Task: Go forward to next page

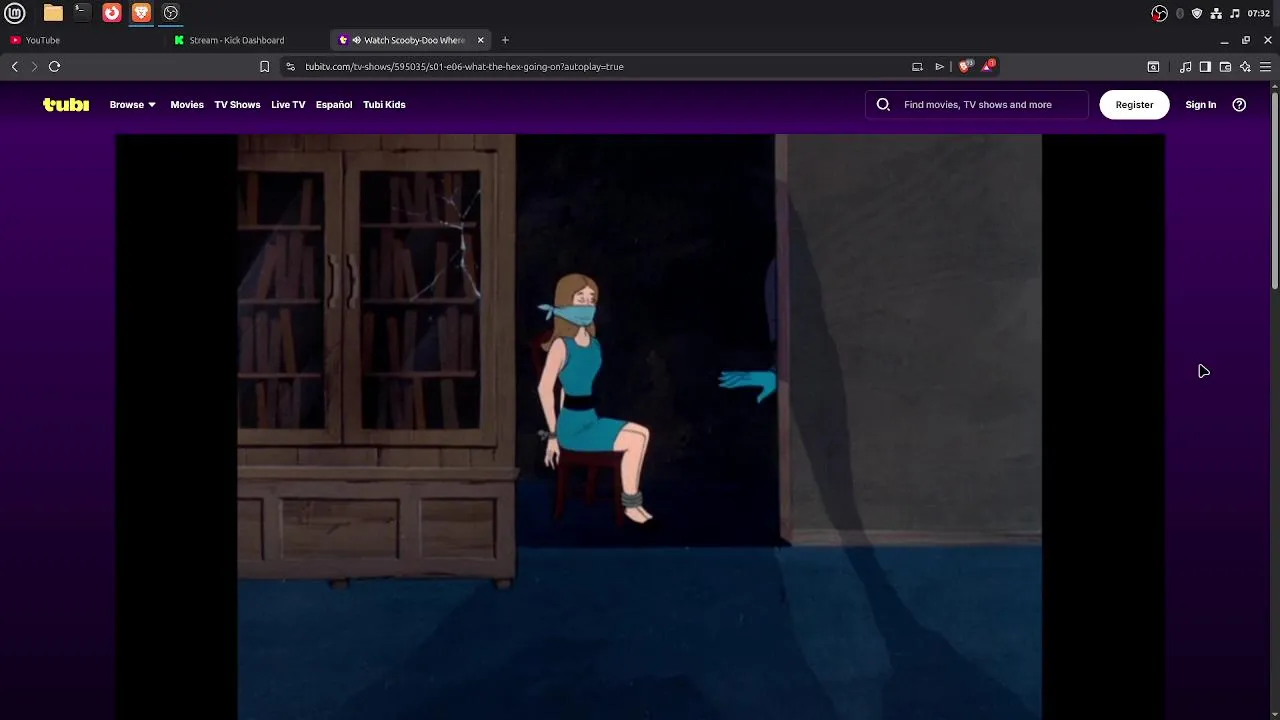Action: click(x=34, y=66)
